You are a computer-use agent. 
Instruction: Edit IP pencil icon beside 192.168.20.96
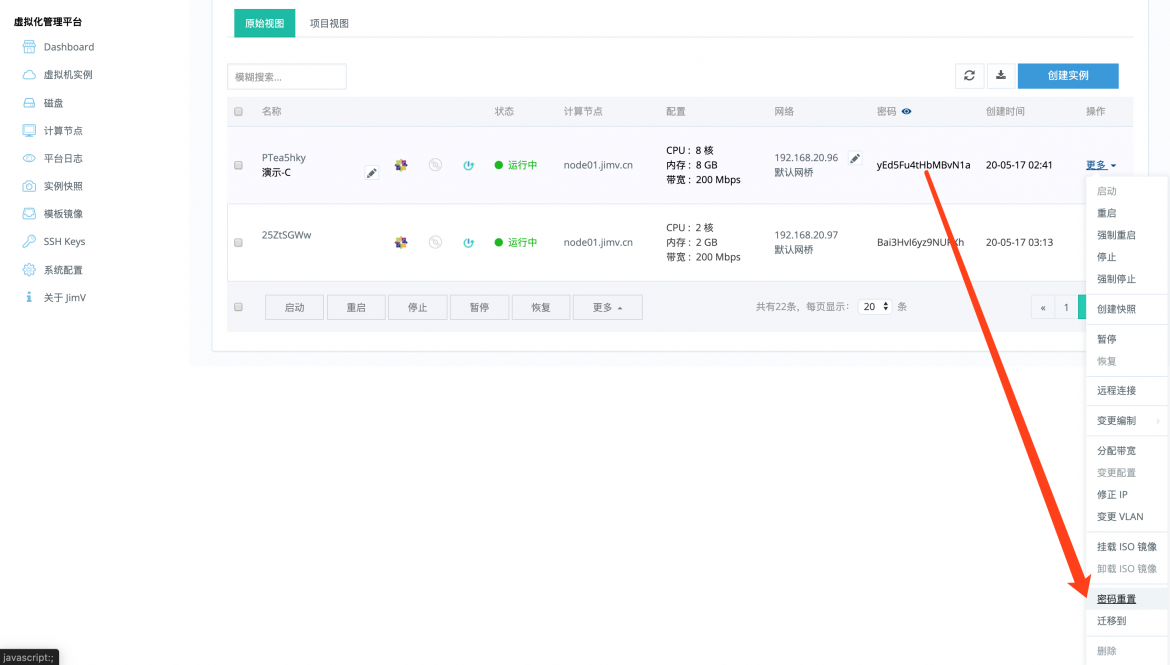(855, 158)
